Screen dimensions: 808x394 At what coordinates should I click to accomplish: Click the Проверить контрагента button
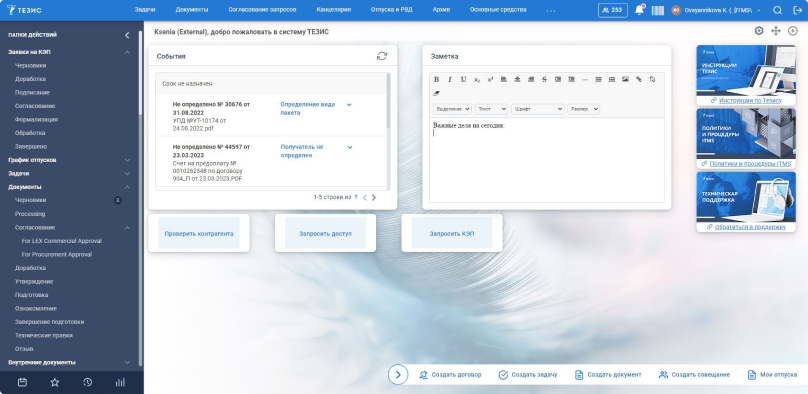tap(199, 233)
